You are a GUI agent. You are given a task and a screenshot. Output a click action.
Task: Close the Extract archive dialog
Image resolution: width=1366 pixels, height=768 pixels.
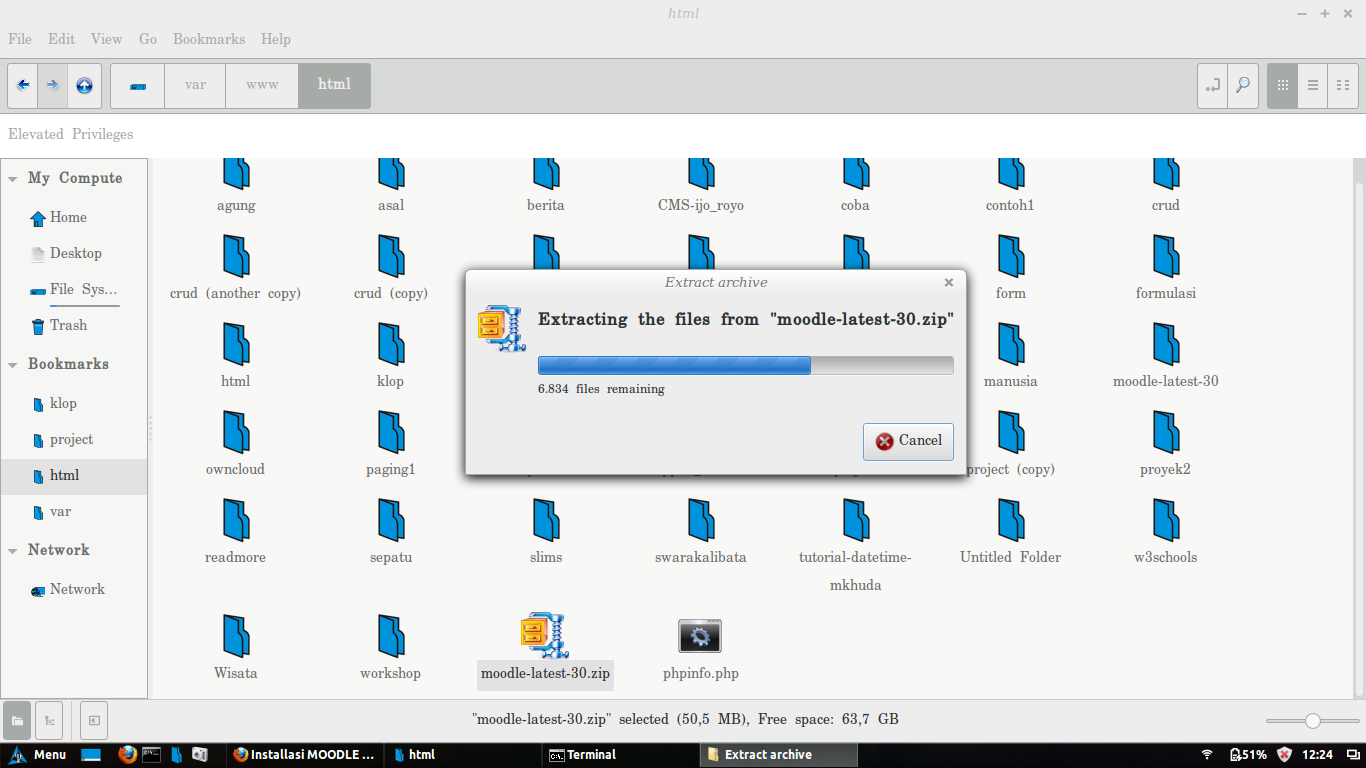(x=949, y=282)
